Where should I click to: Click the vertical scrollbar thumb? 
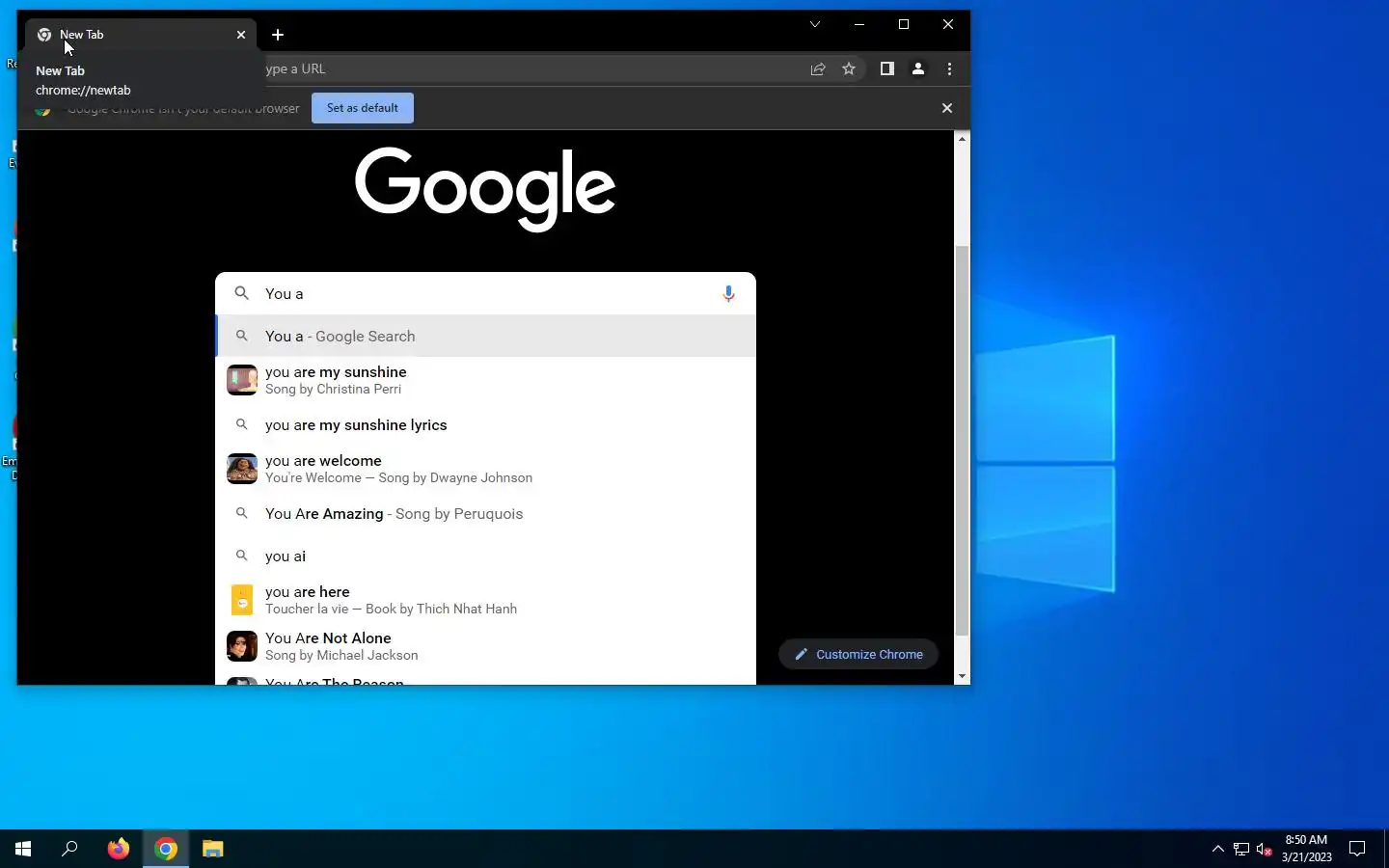click(x=962, y=441)
